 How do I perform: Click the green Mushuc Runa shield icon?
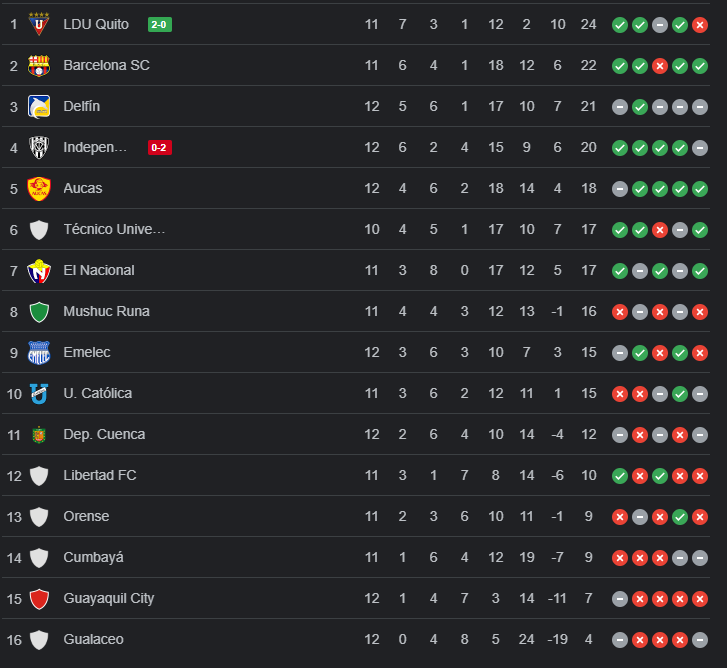click(39, 311)
